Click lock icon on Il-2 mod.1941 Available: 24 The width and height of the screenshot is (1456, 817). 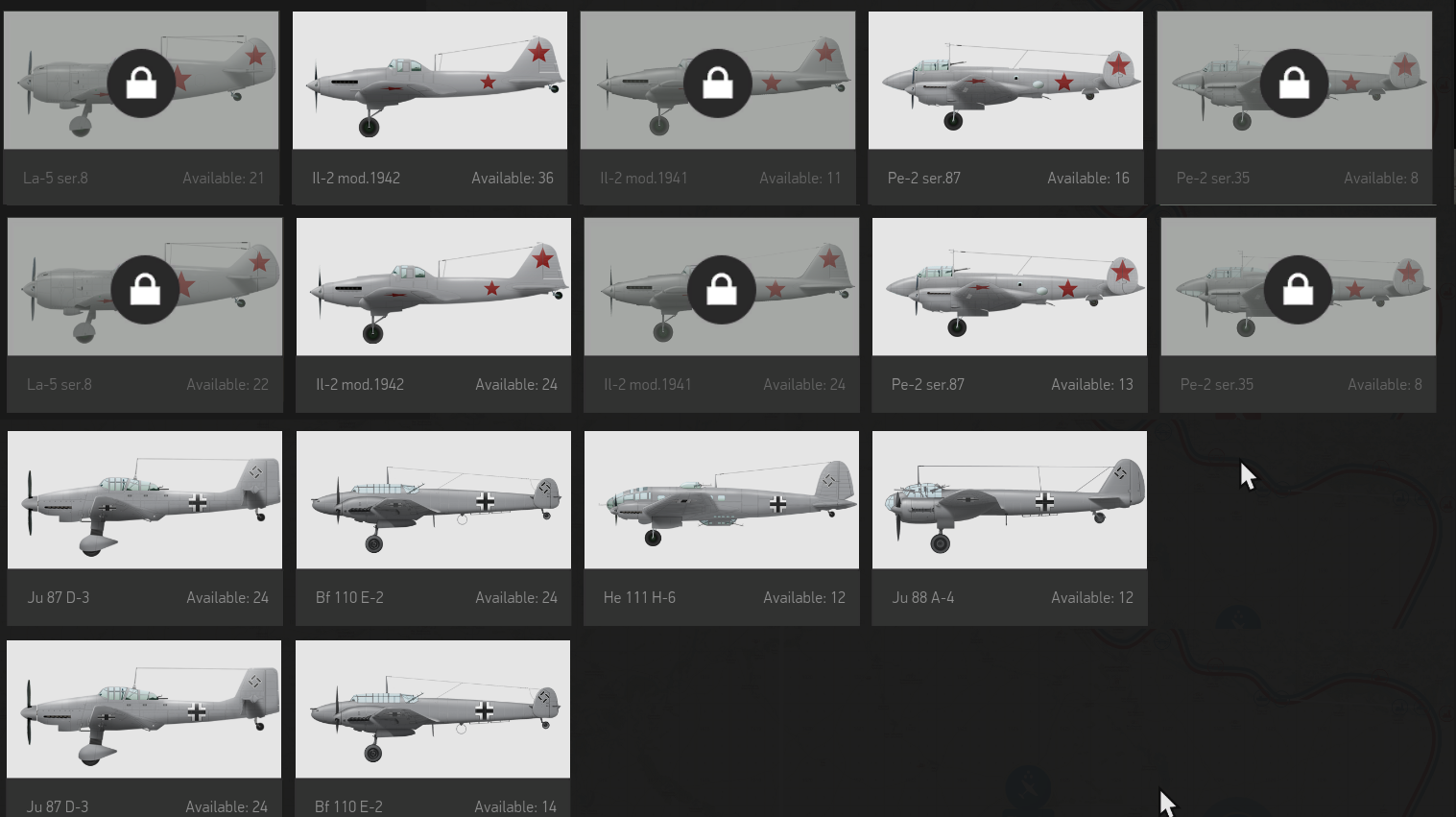(x=722, y=290)
